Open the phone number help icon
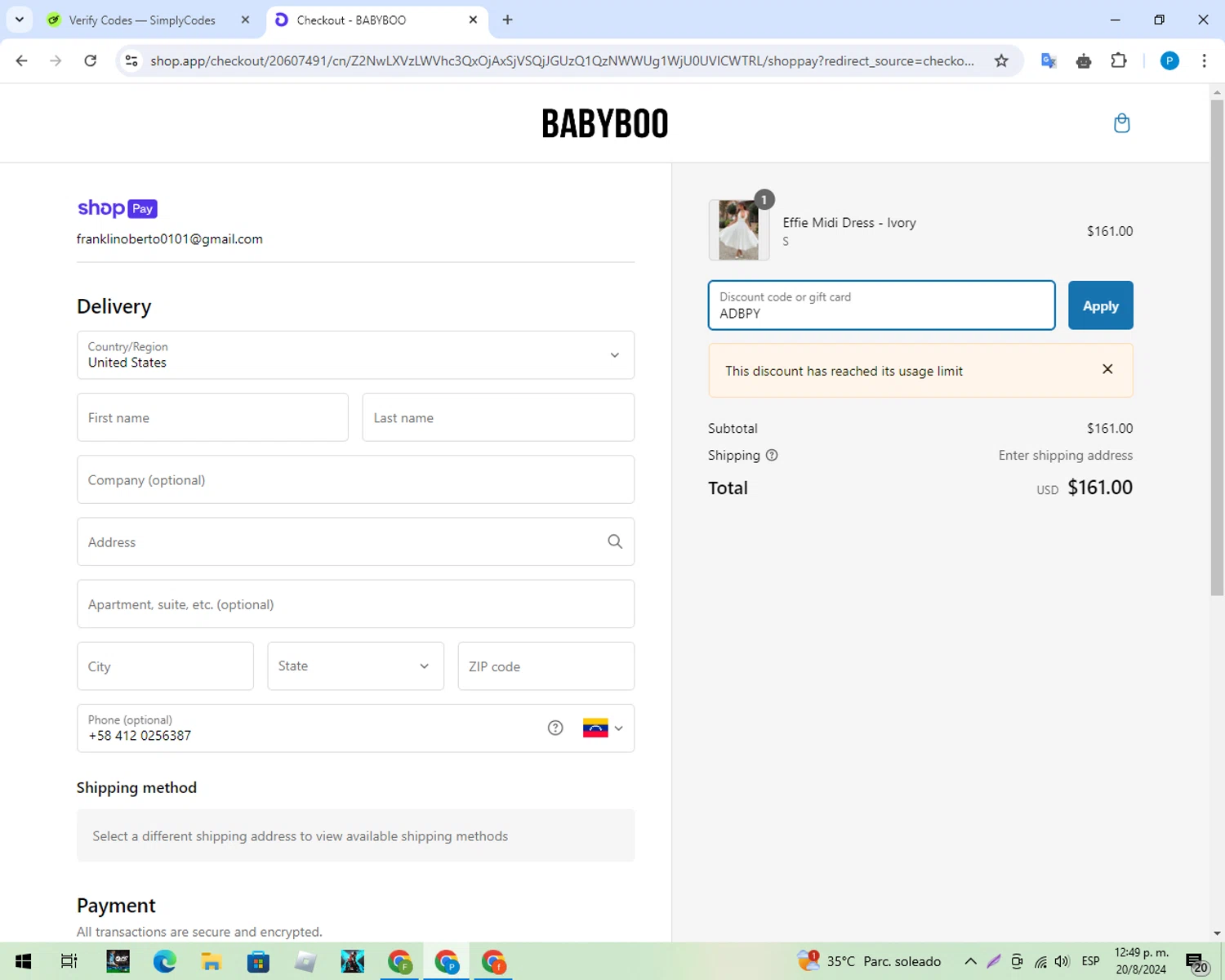Image resolution: width=1225 pixels, height=980 pixels. (555, 728)
